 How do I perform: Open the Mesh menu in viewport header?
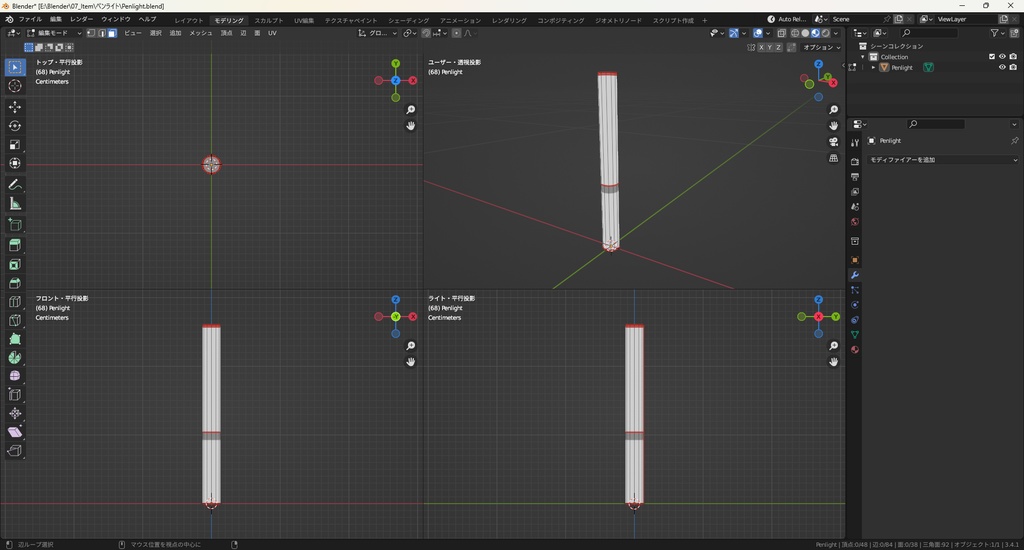[x=200, y=33]
